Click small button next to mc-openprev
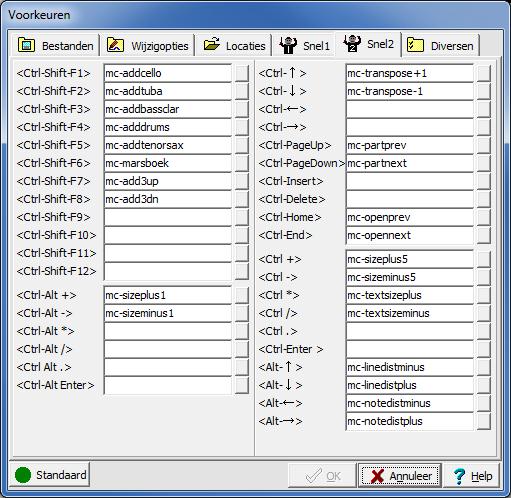The height and width of the screenshot is (498, 511). point(484,217)
